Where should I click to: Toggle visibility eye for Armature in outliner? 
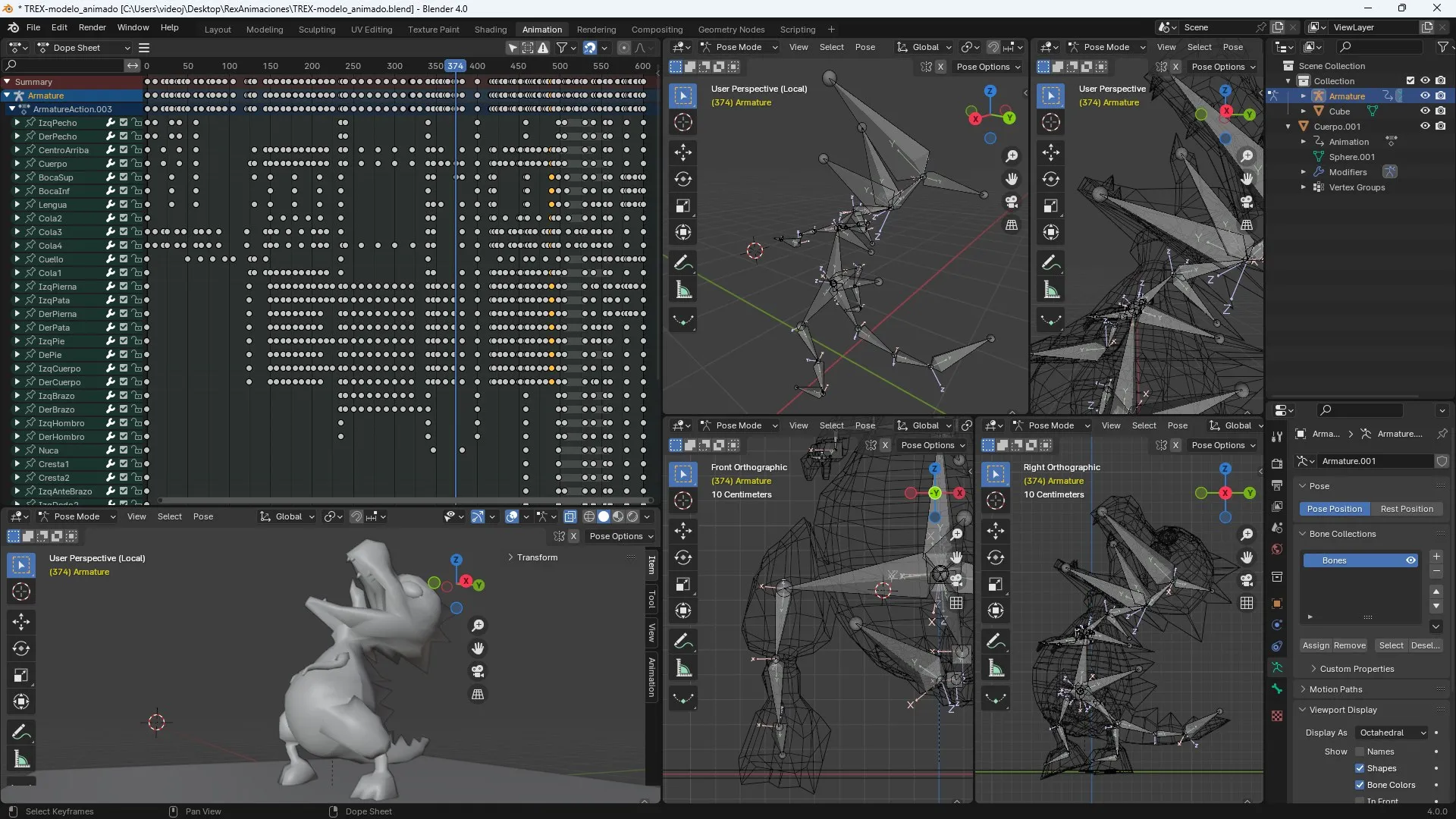pyautogui.click(x=1425, y=96)
